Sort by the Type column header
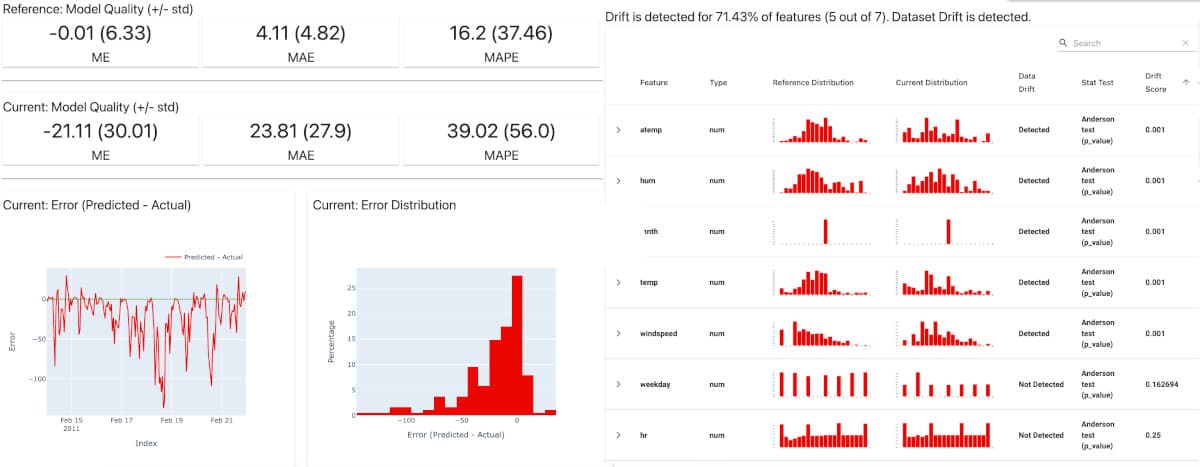The height and width of the screenshot is (467, 1200). (x=718, y=82)
